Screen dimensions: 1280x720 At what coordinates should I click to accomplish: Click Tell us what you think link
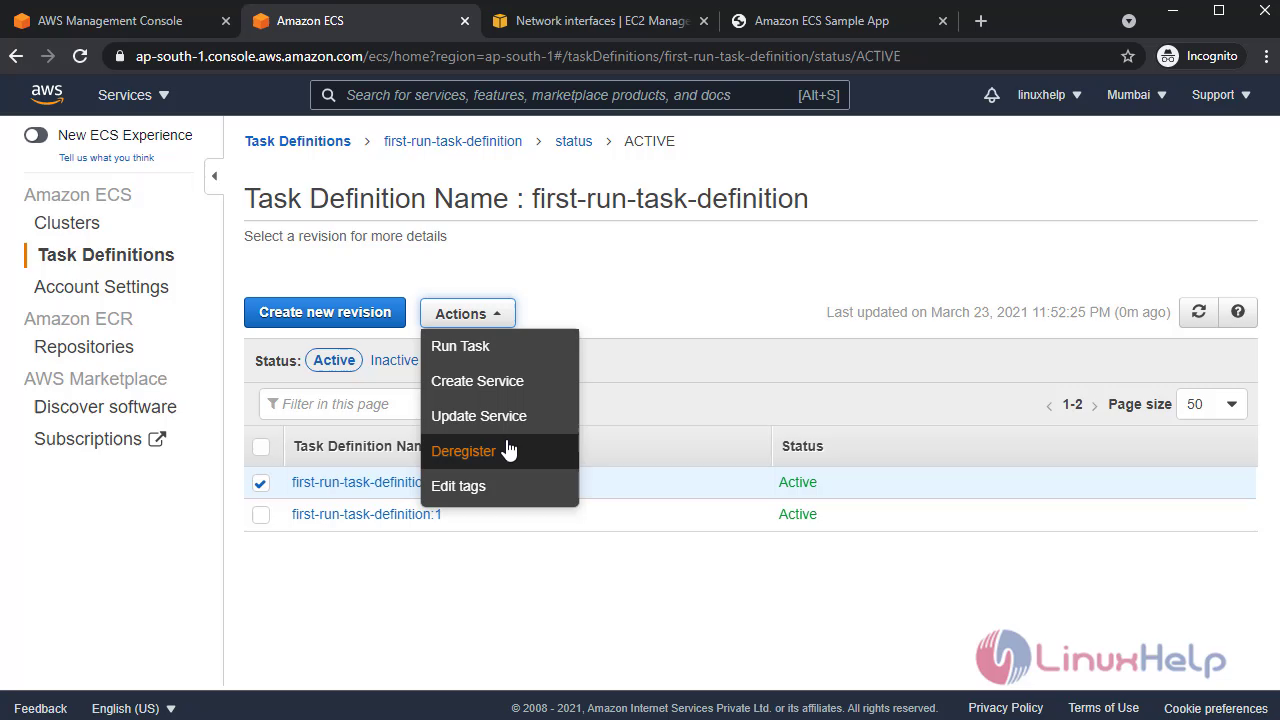[107, 158]
